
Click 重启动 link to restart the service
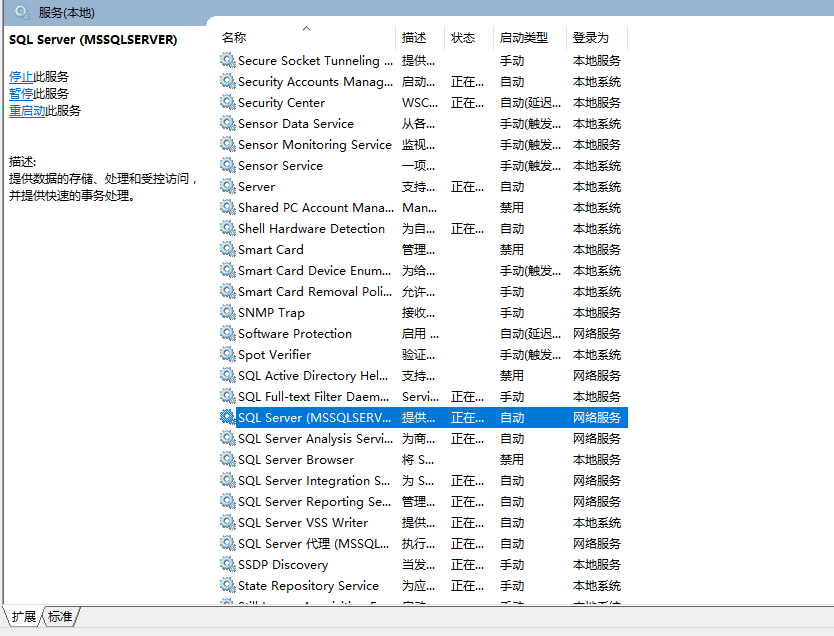(27, 111)
